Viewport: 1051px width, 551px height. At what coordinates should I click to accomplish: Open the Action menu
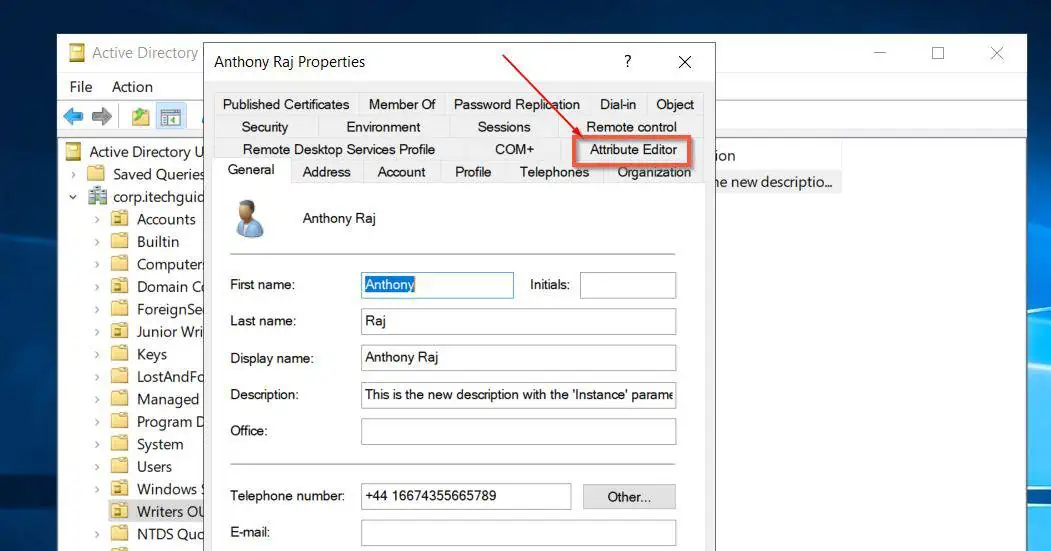coord(132,87)
